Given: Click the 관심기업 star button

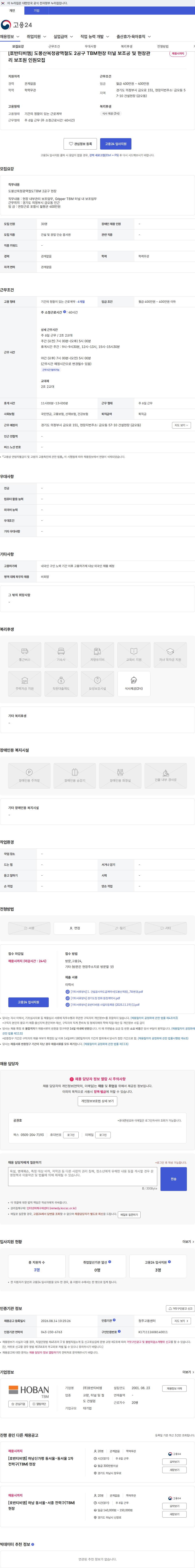Looking at the screenshot, I should pos(18,1404).
